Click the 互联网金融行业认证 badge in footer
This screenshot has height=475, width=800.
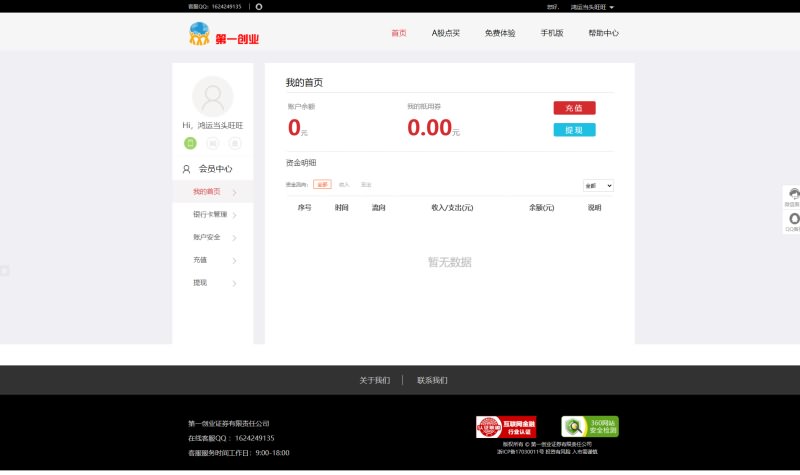coord(506,427)
